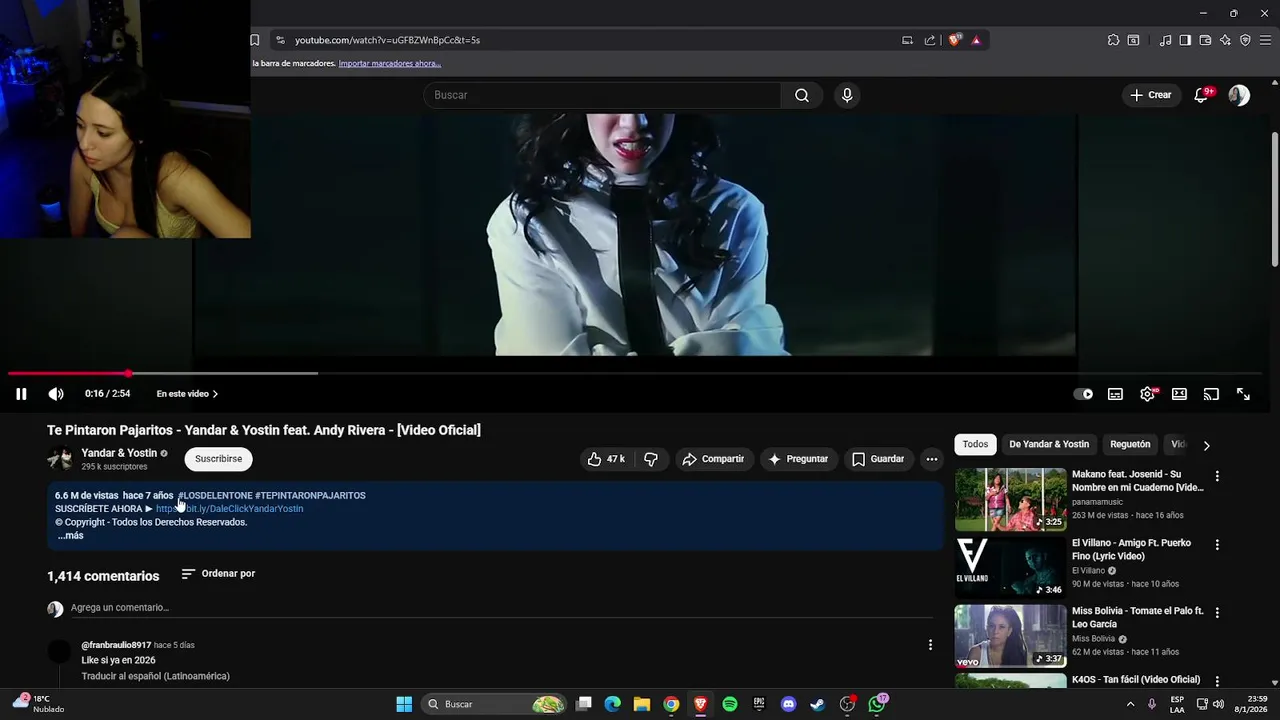Toggle video subtitles

[x=1115, y=394]
